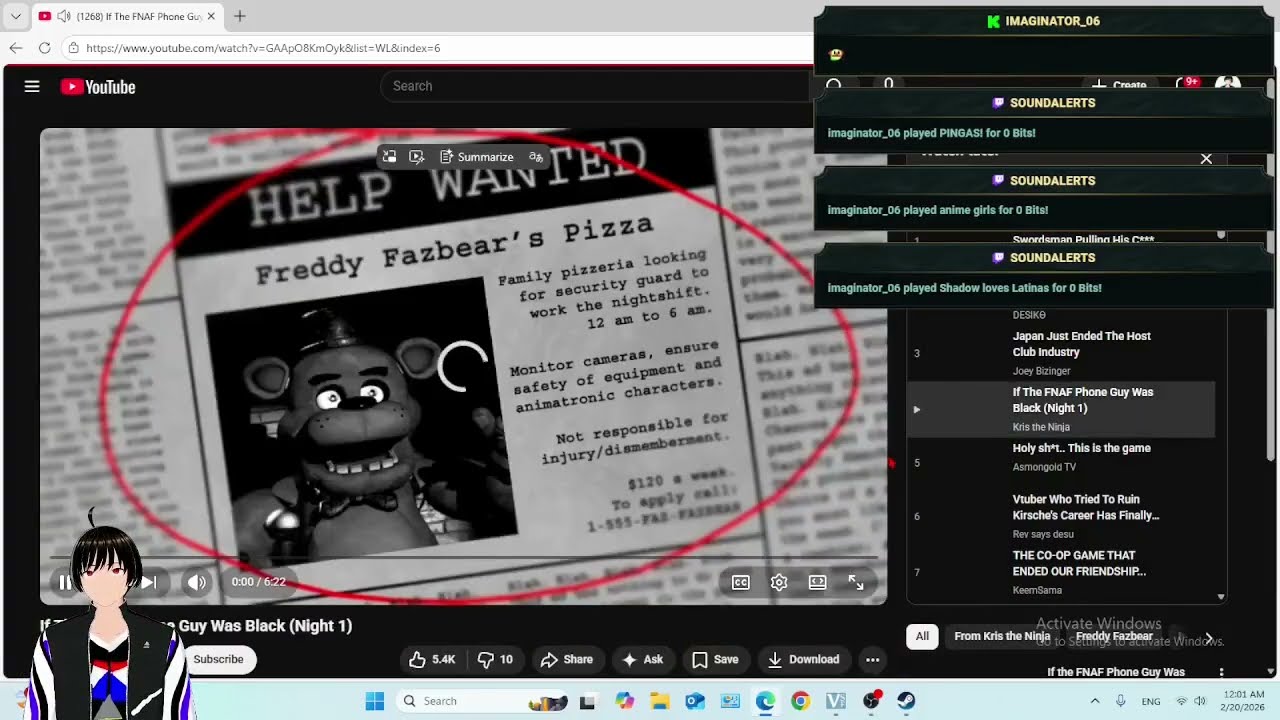Open the more actions ellipsis menu
This screenshot has width=1280, height=720.
[x=872, y=659]
